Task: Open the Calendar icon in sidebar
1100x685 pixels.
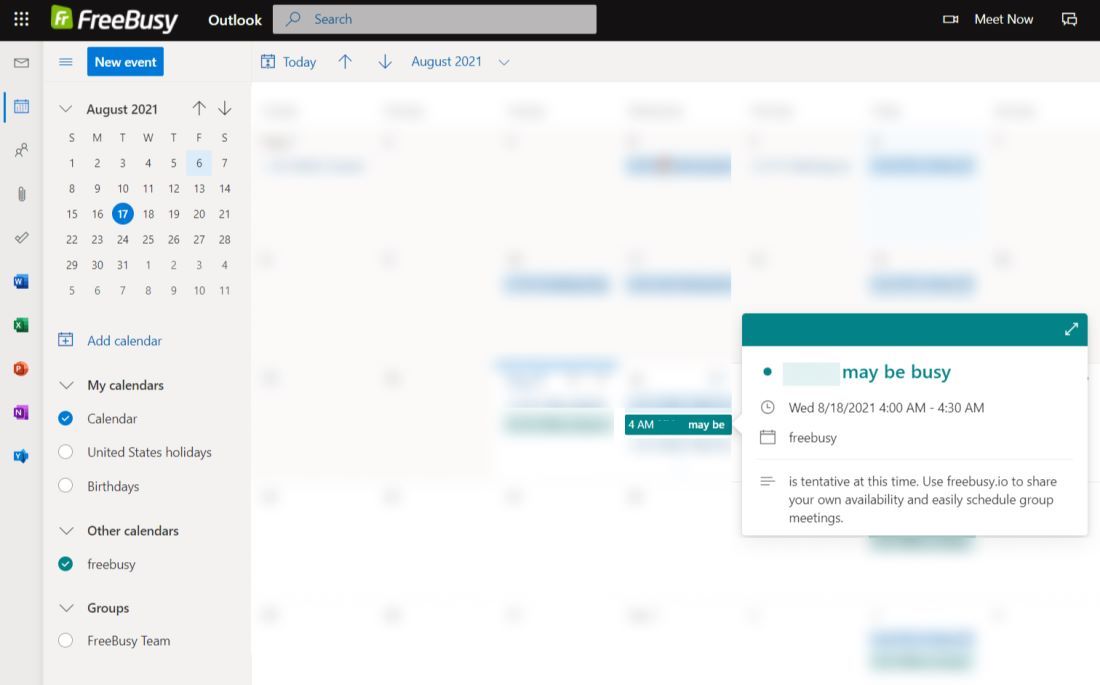Action: (21, 107)
